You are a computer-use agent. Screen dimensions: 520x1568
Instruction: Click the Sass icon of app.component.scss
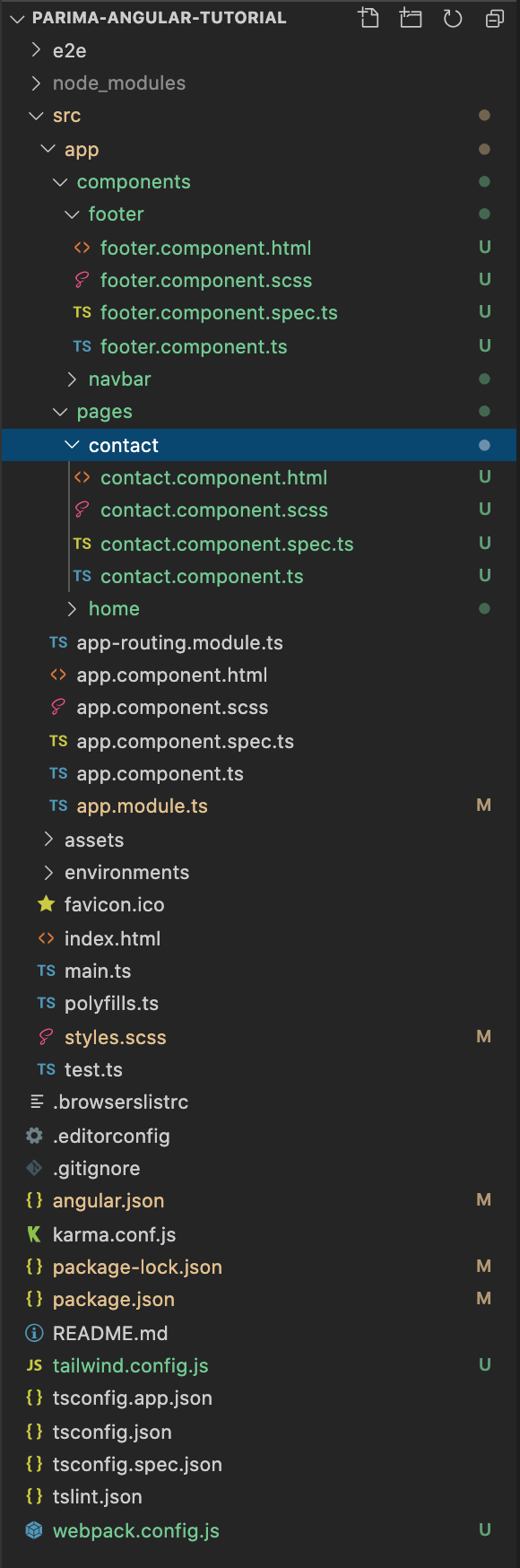pos(58,707)
